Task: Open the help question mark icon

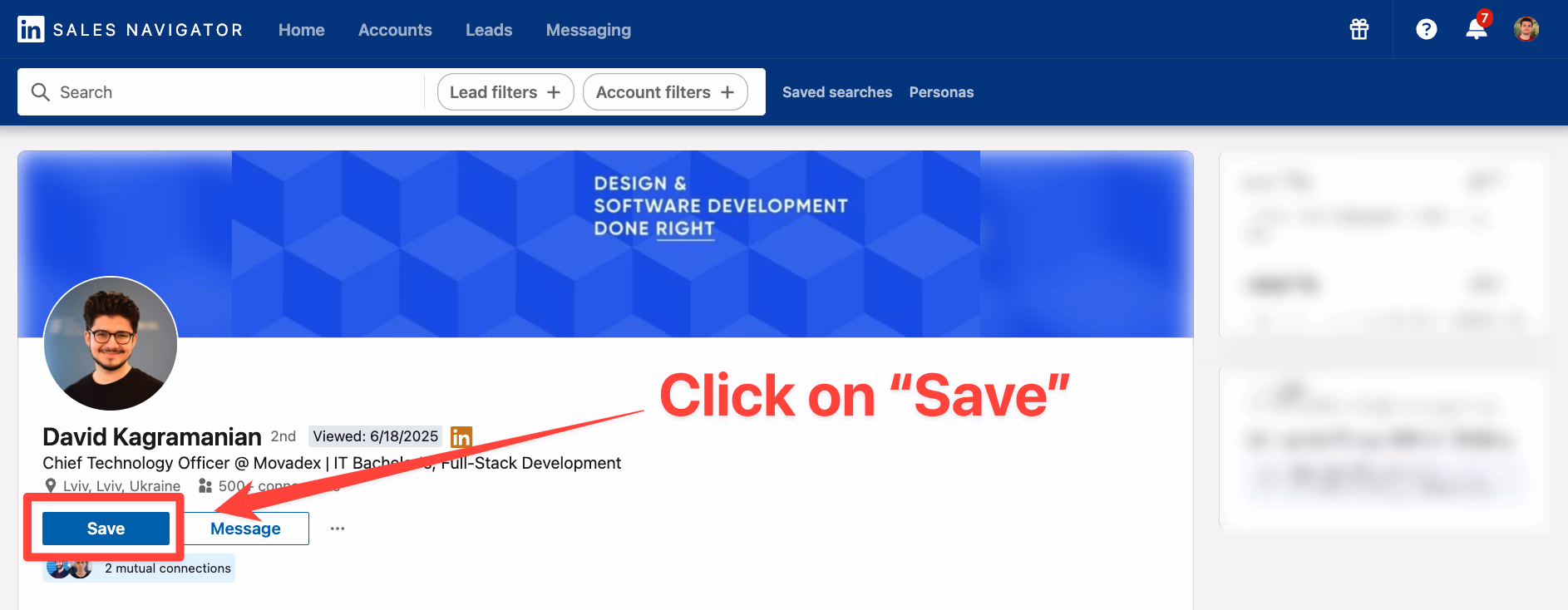Action: 1427,30
